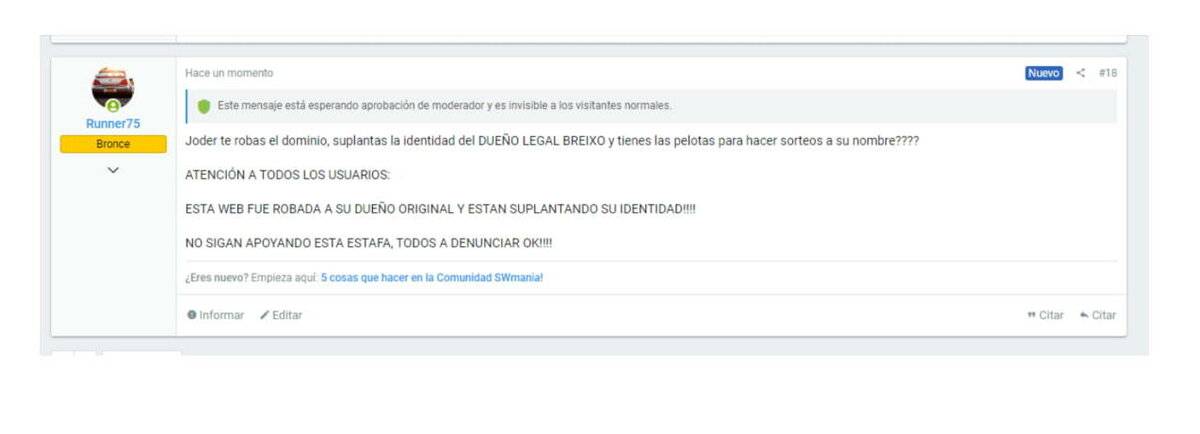Click the Editar button text
Viewport: 1200px width, 434px height.
pos(287,315)
